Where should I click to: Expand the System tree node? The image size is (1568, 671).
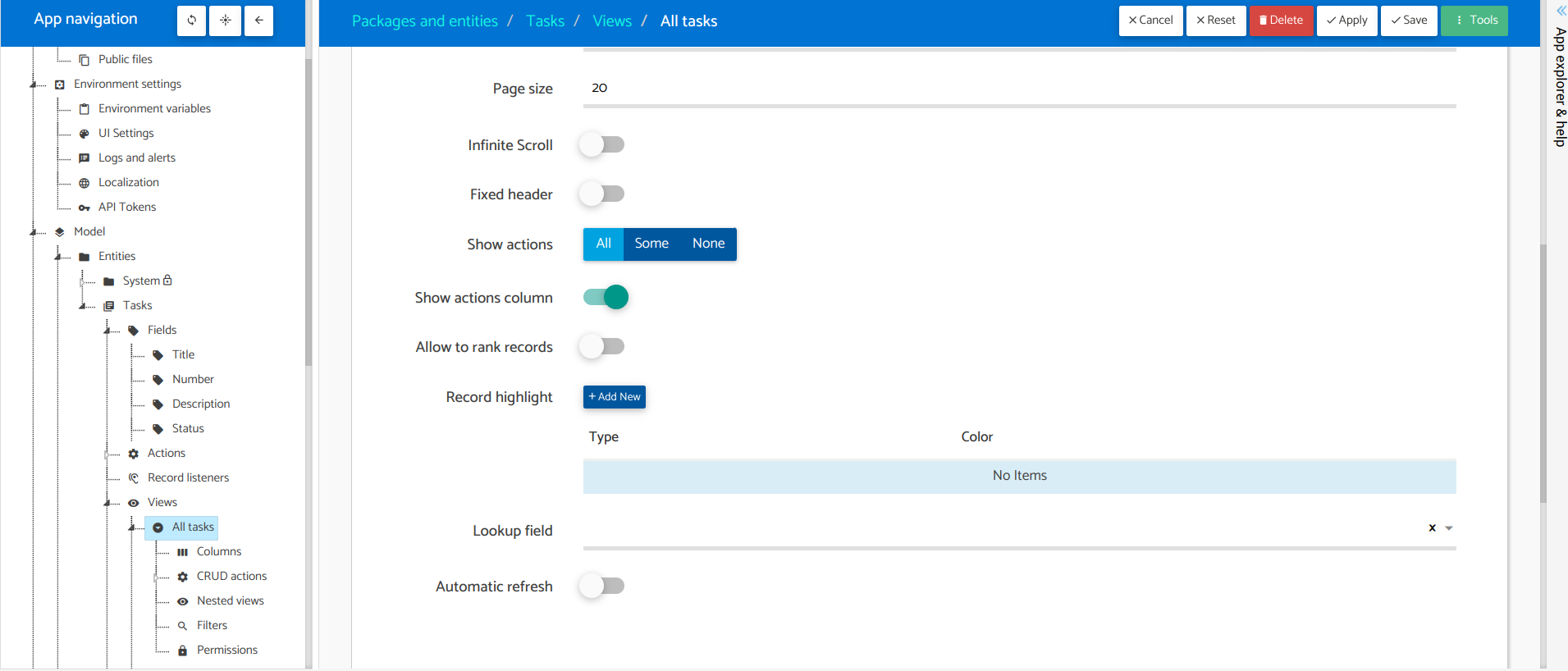click(x=83, y=281)
